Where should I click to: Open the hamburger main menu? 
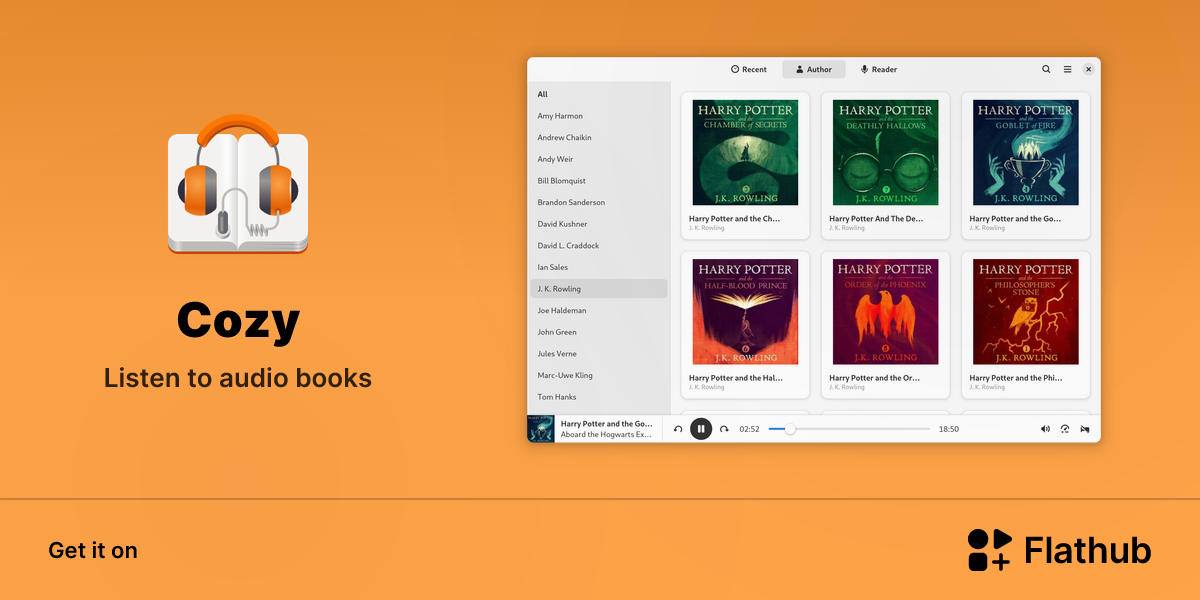(1067, 69)
